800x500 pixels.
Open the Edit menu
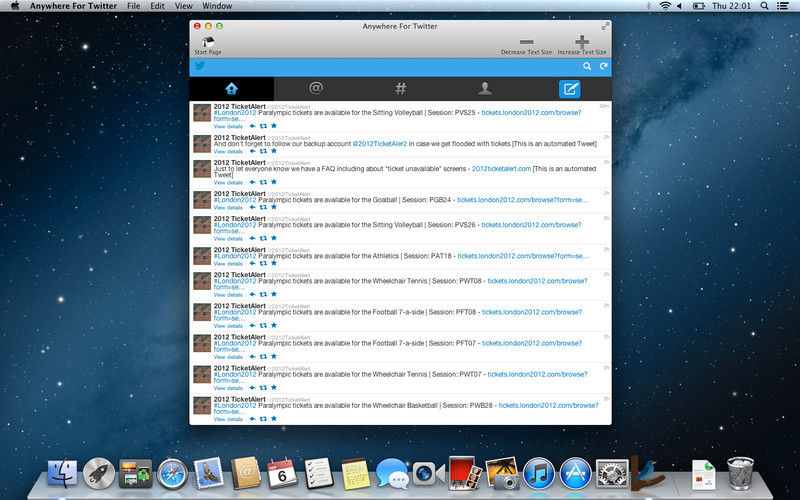pos(157,6)
